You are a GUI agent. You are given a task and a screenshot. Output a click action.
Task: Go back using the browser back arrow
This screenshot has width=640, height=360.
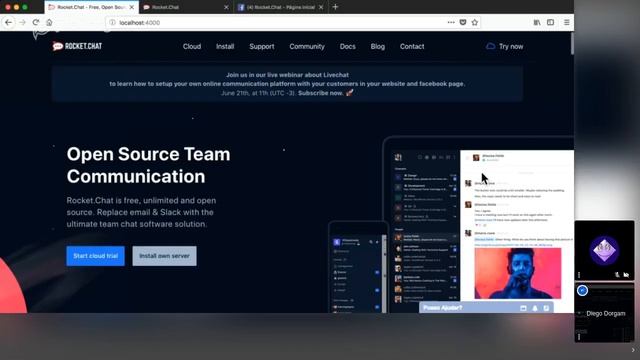(8, 22)
